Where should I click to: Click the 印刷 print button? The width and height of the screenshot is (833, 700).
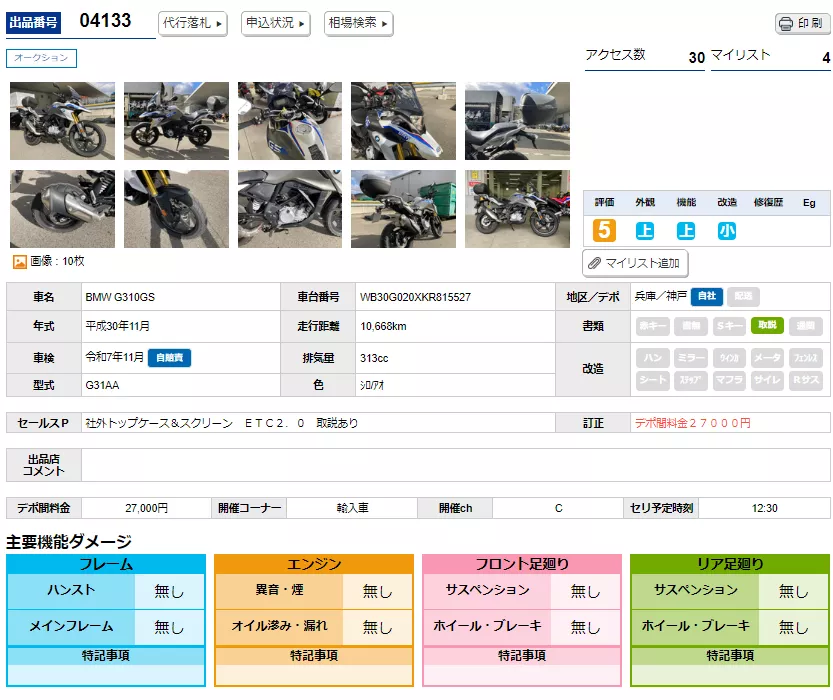pos(802,23)
